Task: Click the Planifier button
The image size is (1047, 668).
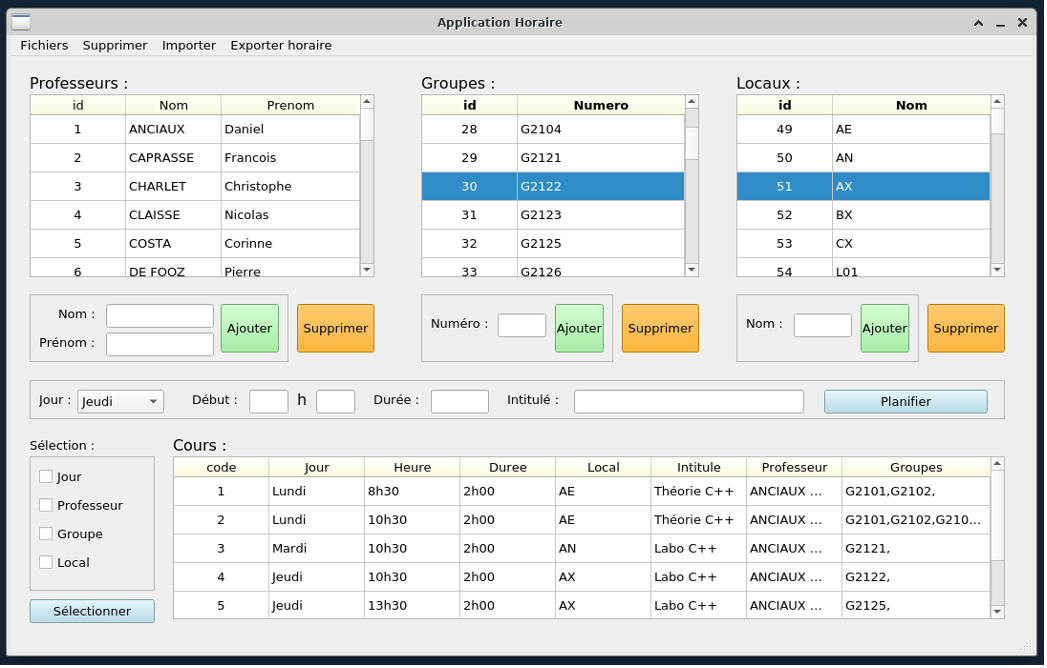Action: (x=906, y=402)
